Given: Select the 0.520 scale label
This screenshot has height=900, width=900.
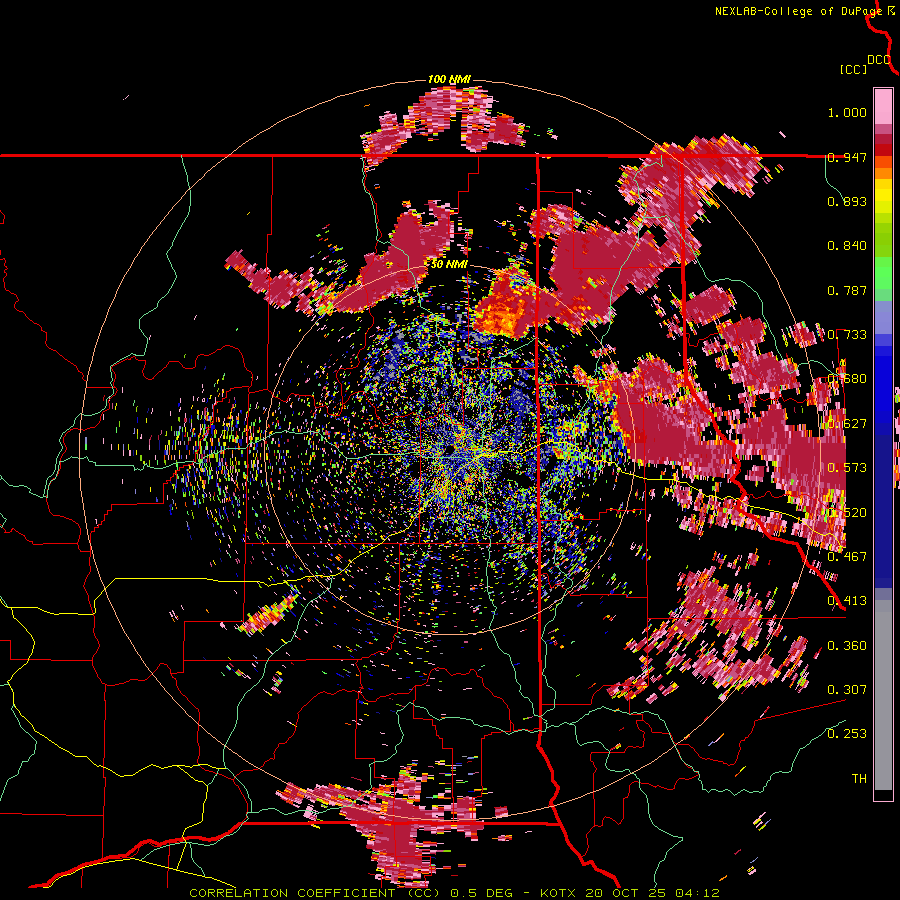Looking at the screenshot, I should (847, 513).
